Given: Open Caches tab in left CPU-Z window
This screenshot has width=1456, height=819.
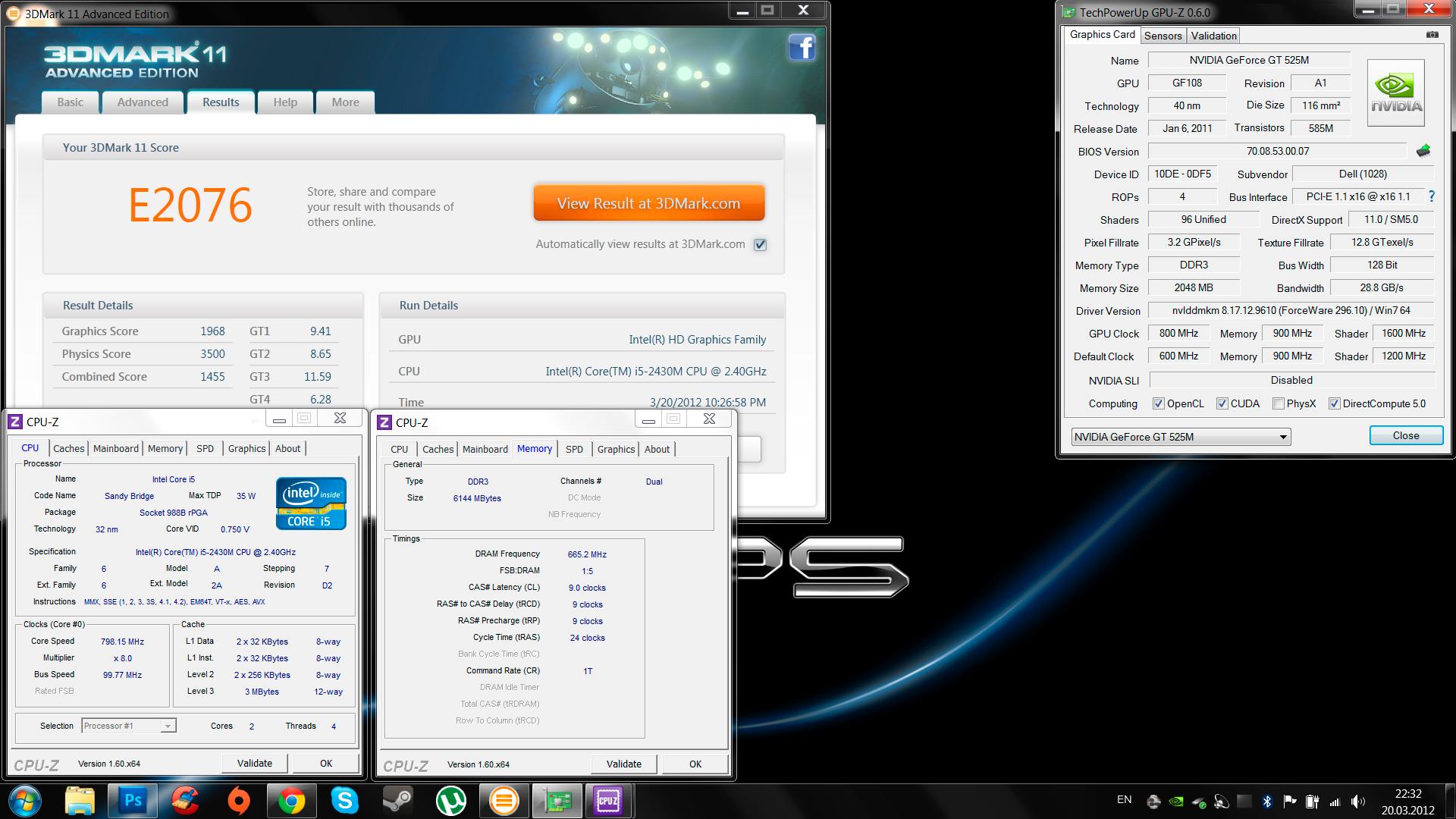Looking at the screenshot, I should point(69,448).
